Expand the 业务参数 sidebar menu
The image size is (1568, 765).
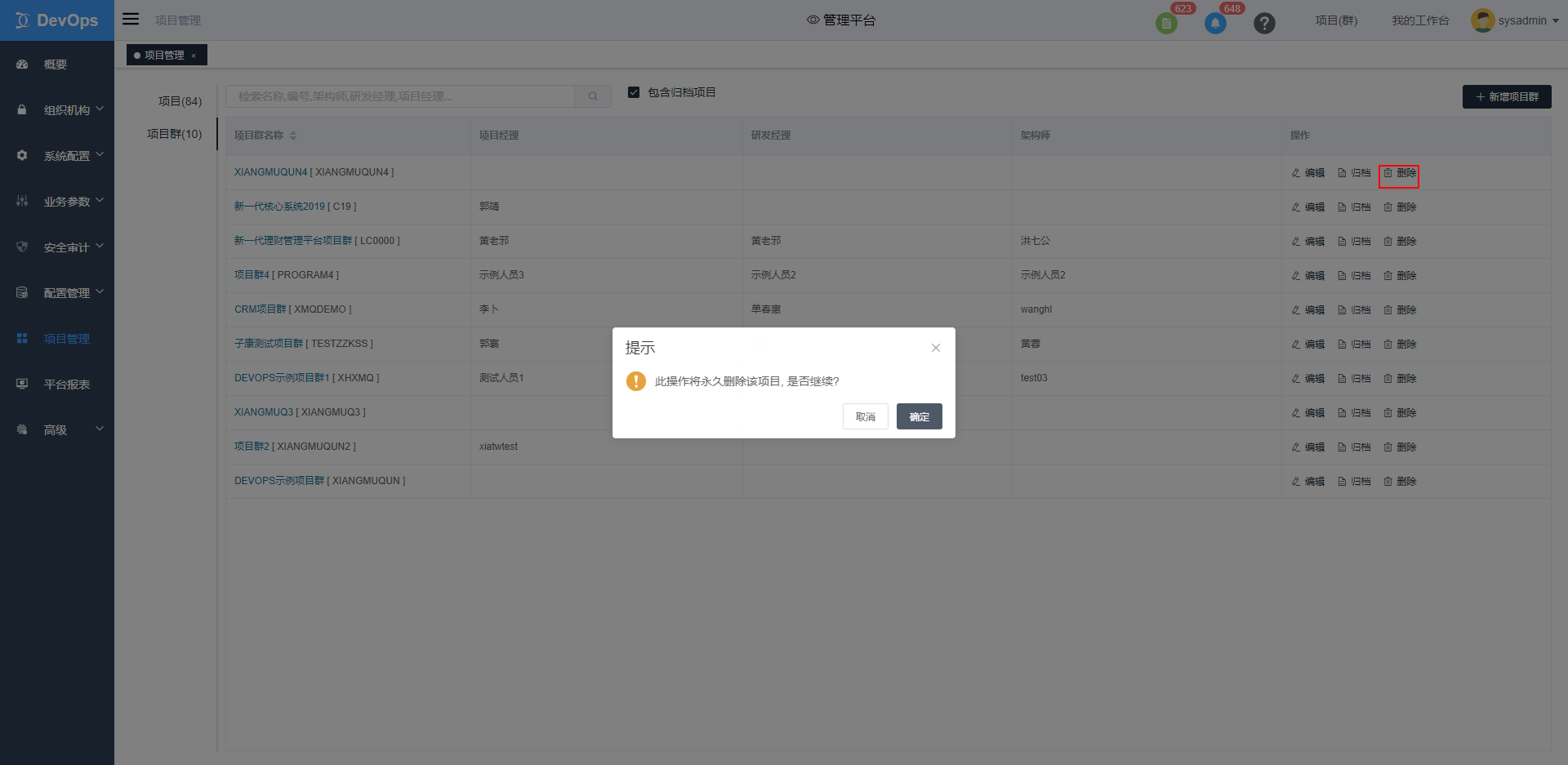tap(57, 201)
